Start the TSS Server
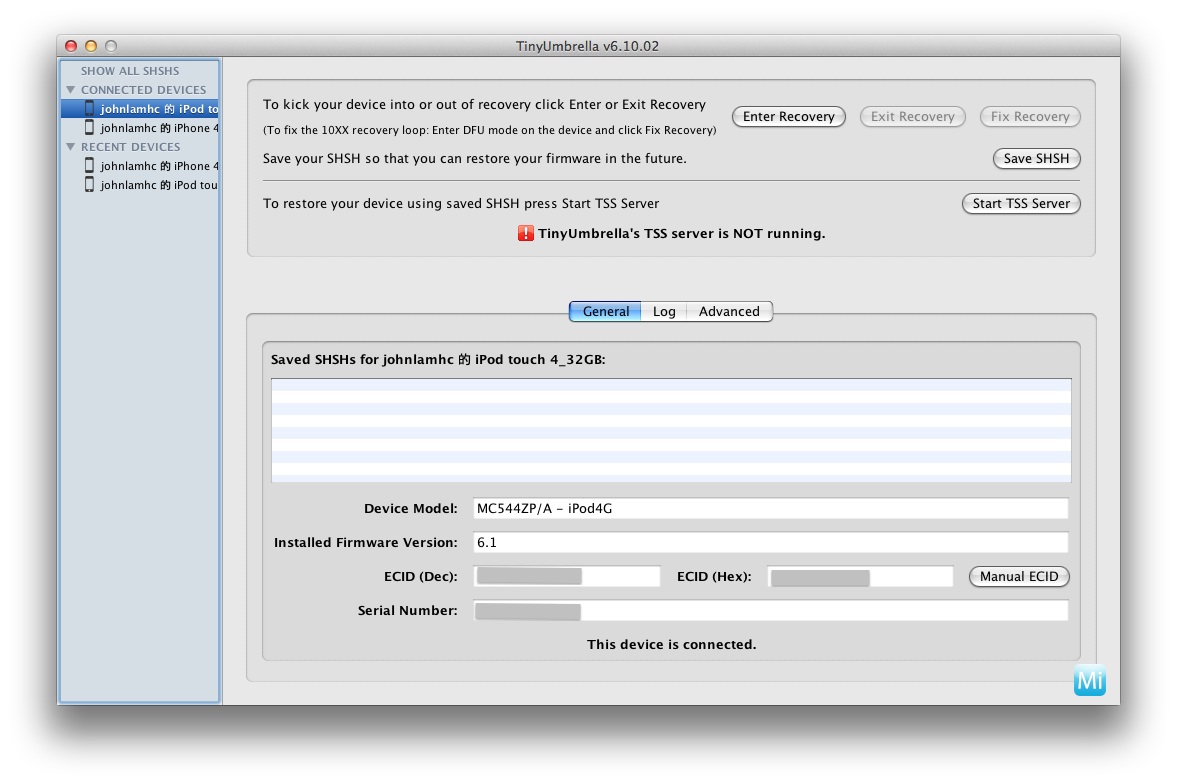Screen dimensions: 1177x784 (1021, 204)
